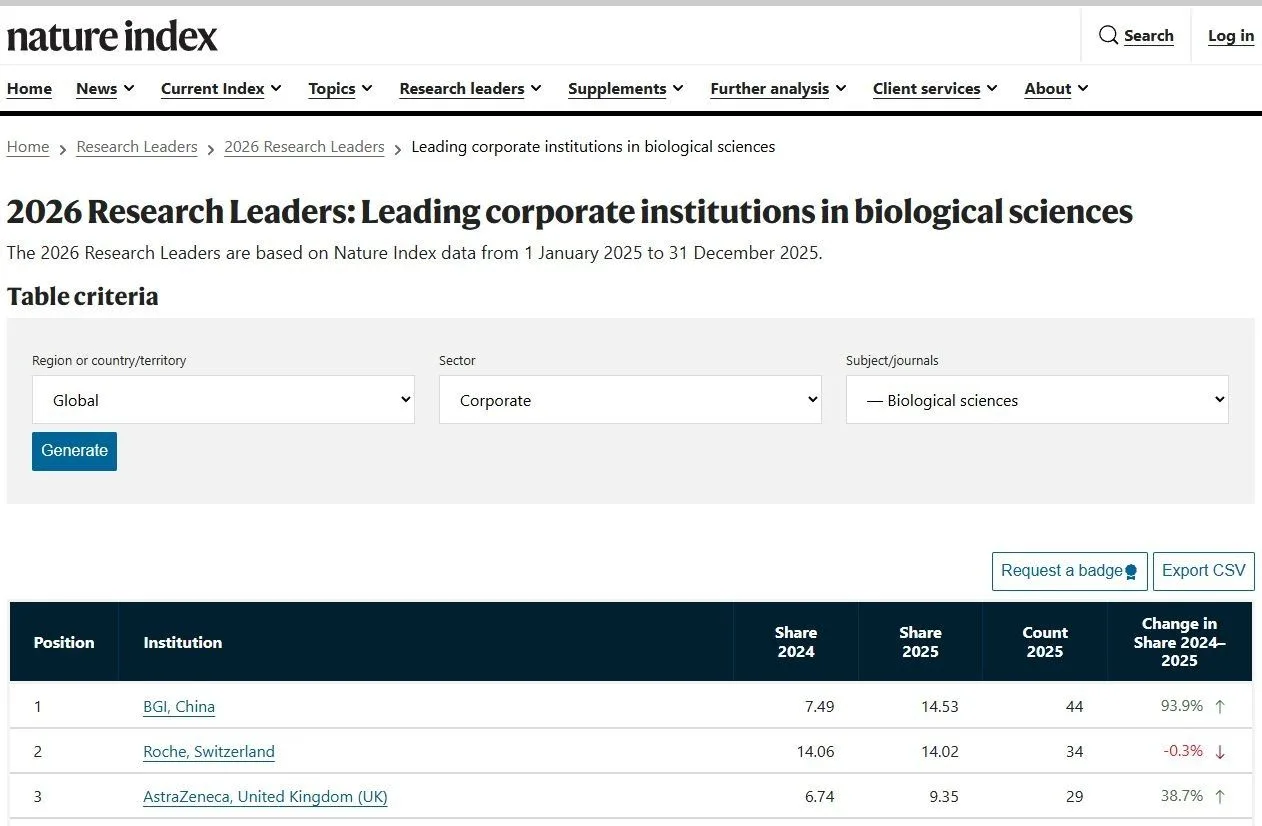Click the Generate button
This screenshot has width=1262, height=826.
74,451
